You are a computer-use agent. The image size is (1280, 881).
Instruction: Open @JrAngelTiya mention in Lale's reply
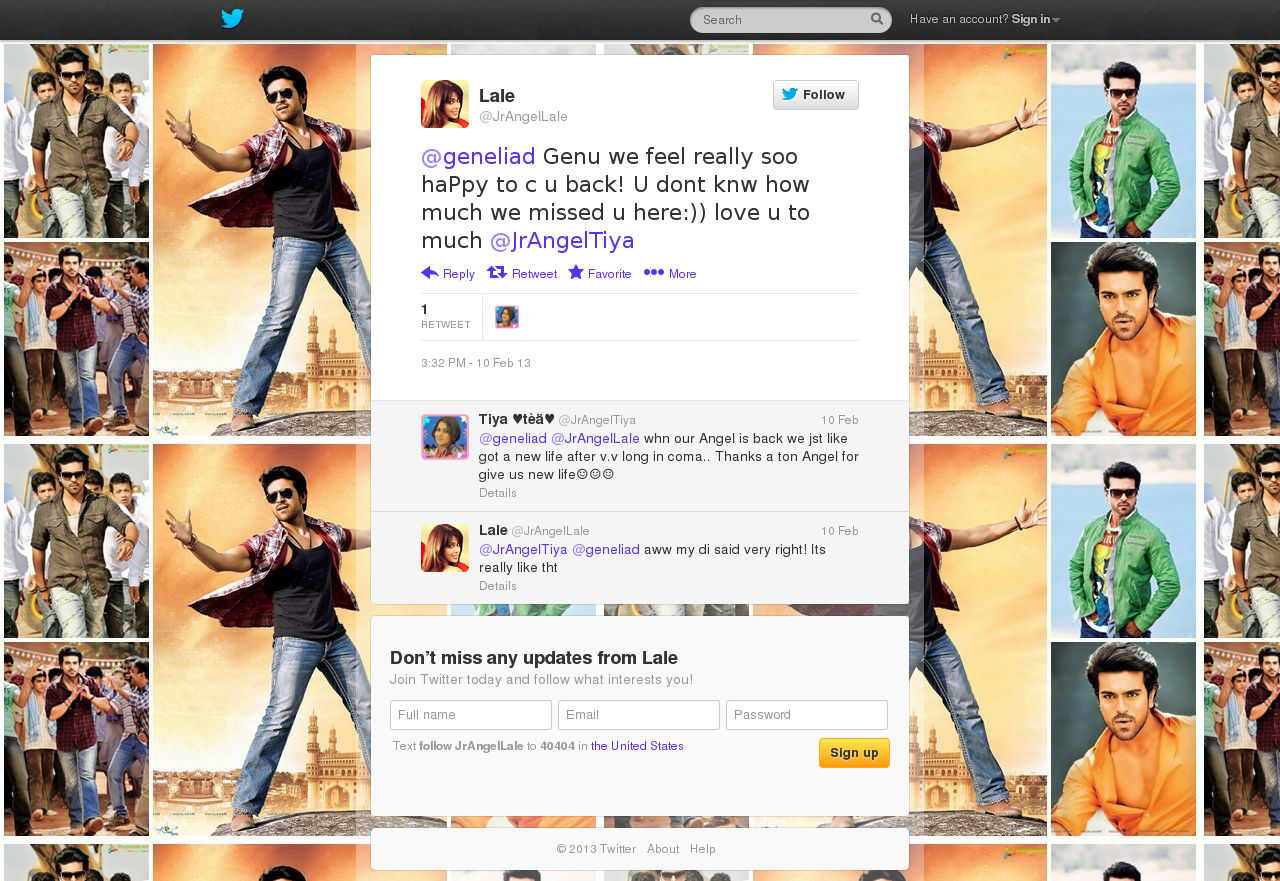tap(523, 549)
